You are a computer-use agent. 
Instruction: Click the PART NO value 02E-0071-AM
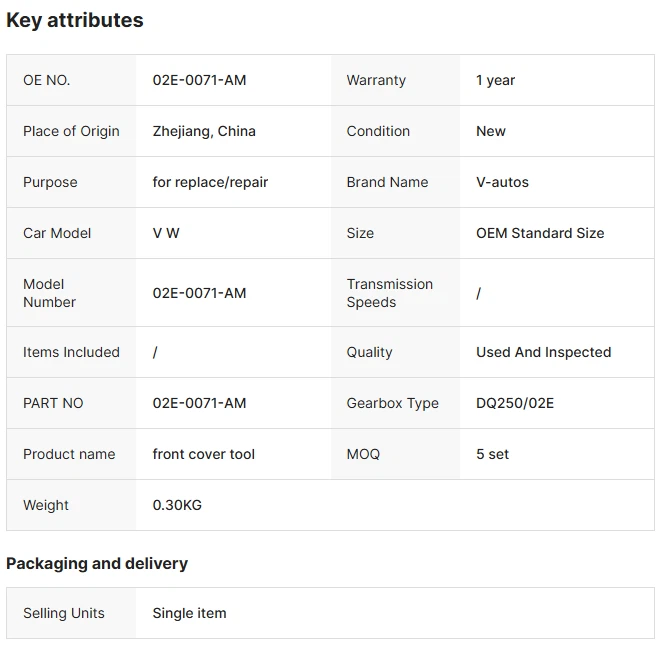(199, 403)
